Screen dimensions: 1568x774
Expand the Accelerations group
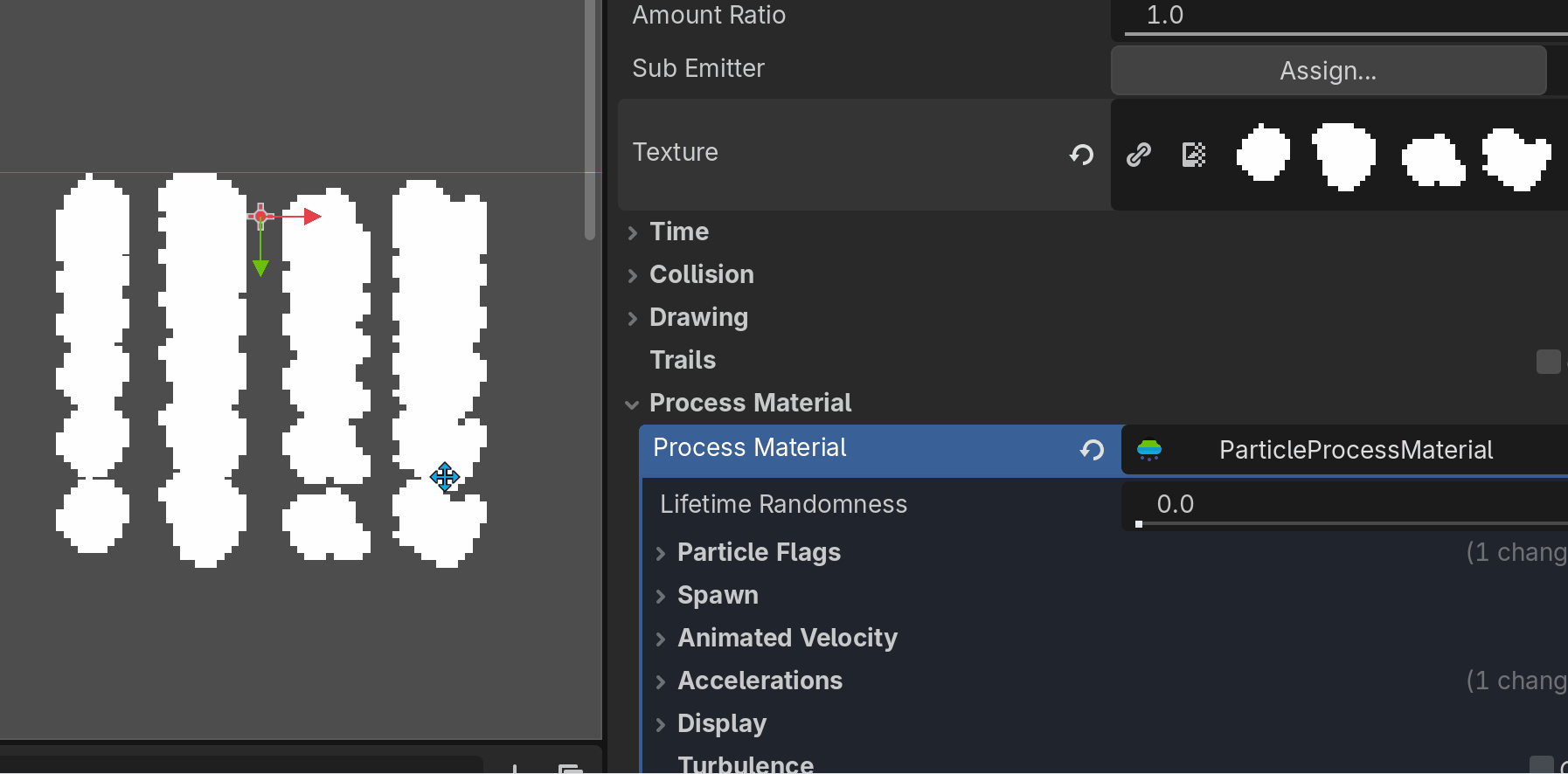click(x=661, y=681)
